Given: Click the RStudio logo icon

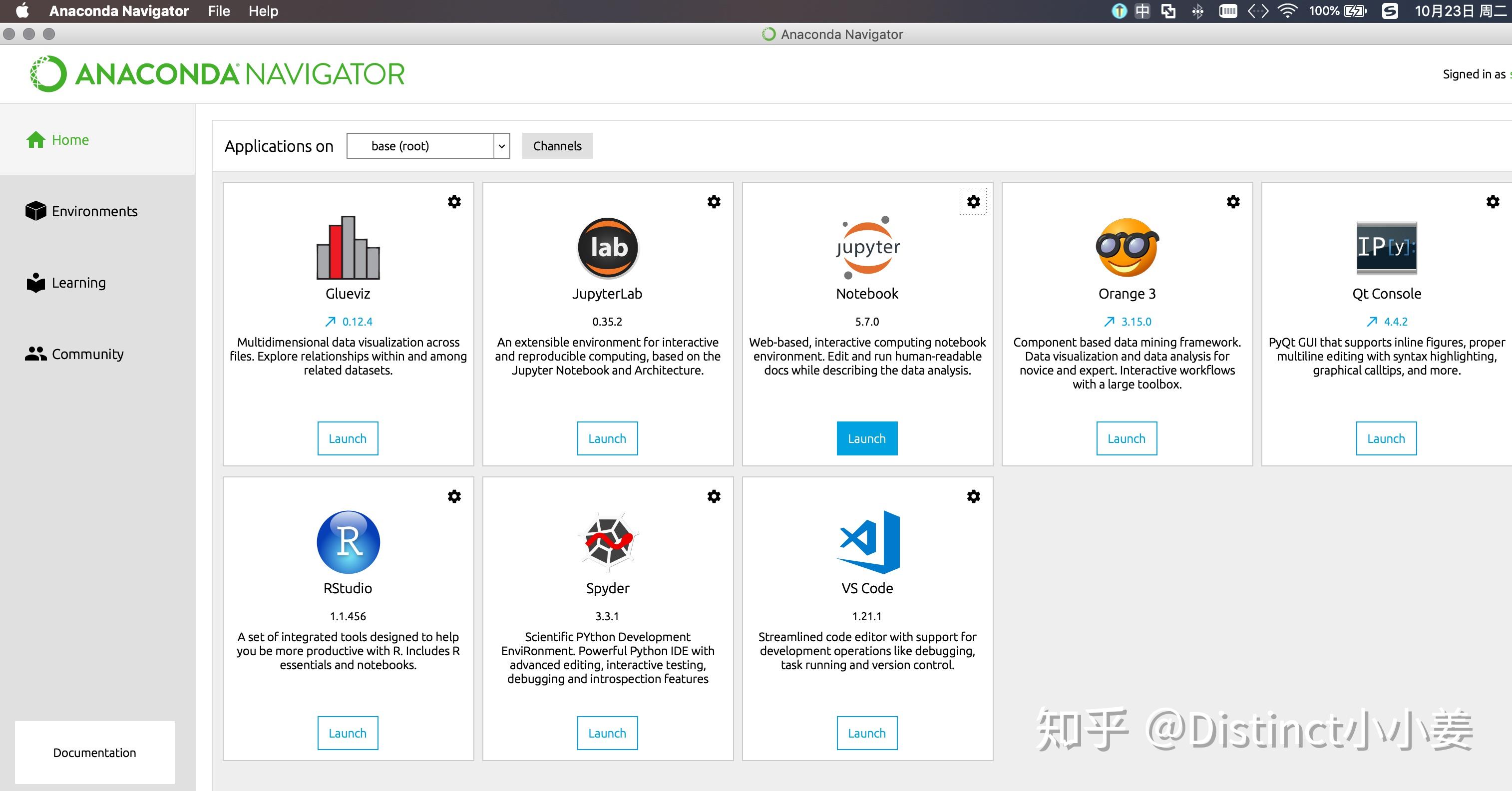Looking at the screenshot, I should [x=348, y=542].
